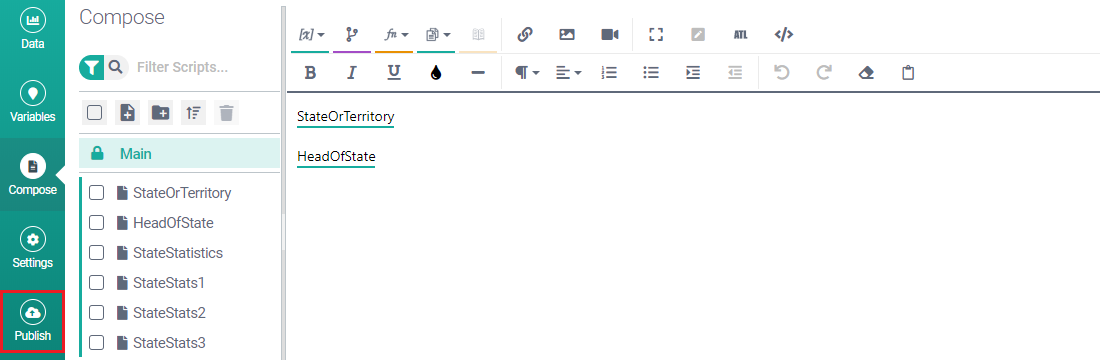Open the text alignment dropdown
This screenshot has height=360, width=1100.
[568, 73]
